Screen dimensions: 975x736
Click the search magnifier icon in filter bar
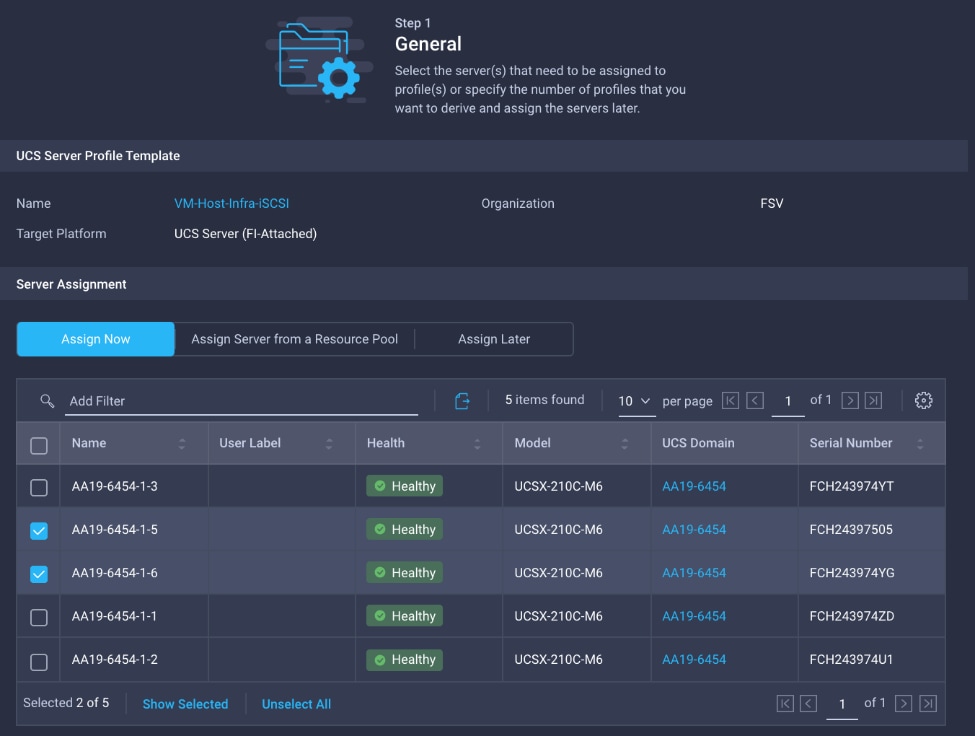(47, 401)
